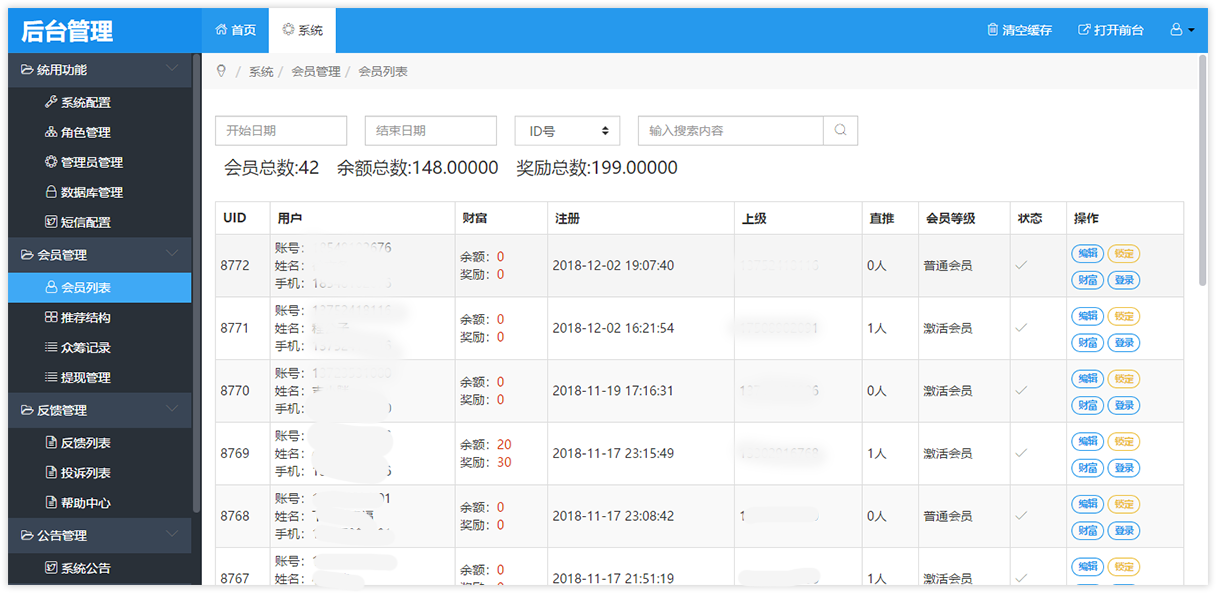The image size is (1216, 593).
Task: Click 财富 for UID 8769
Action: pyautogui.click(x=1087, y=467)
